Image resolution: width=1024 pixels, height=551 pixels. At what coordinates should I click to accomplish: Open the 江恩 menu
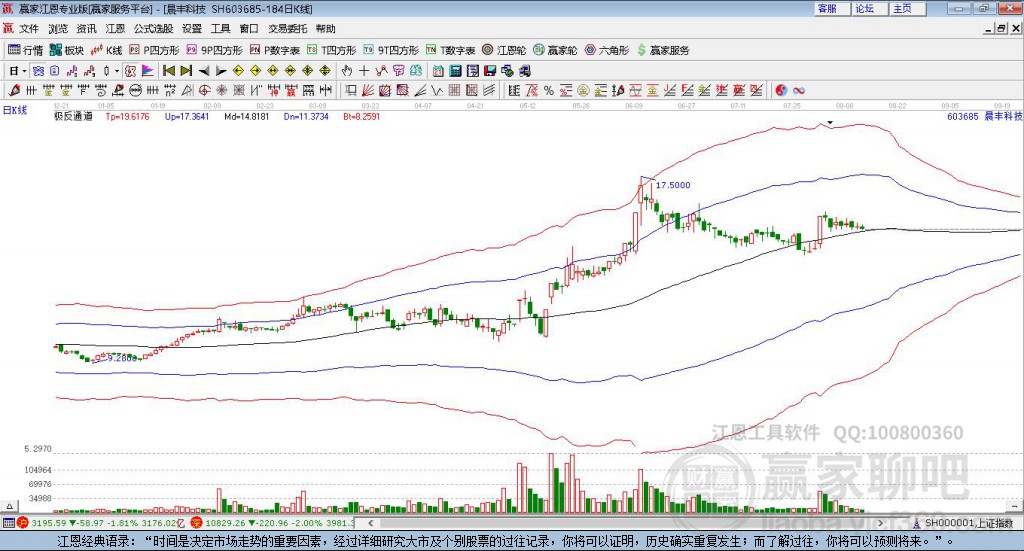pyautogui.click(x=115, y=29)
